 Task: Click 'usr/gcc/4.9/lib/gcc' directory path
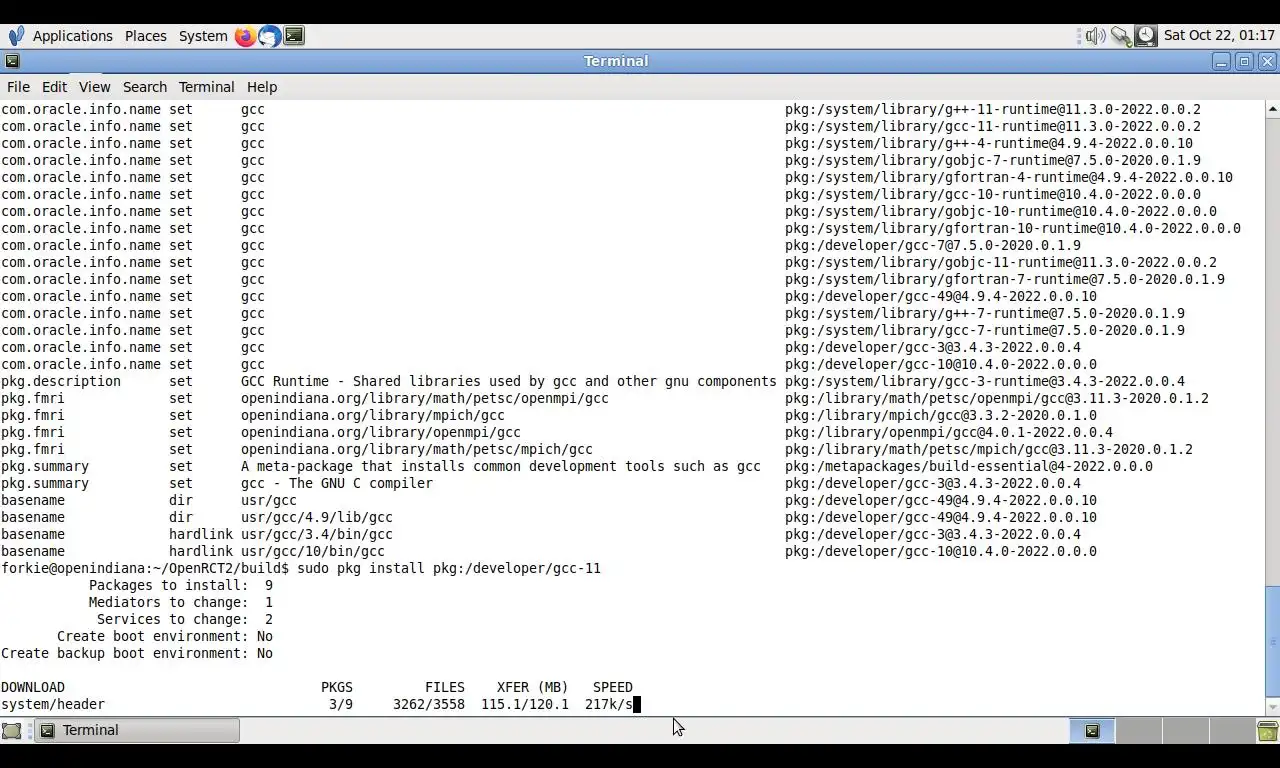(x=317, y=517)
